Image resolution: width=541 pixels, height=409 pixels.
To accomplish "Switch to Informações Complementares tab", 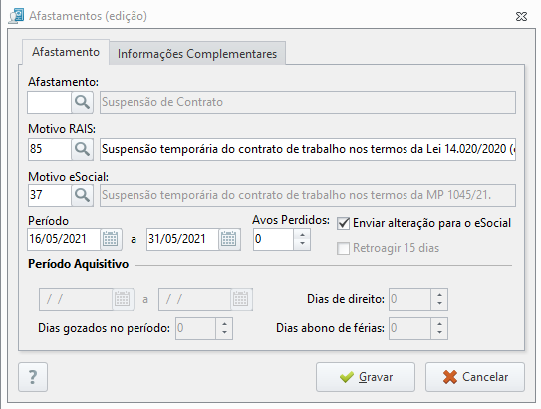I will point(197,54).
